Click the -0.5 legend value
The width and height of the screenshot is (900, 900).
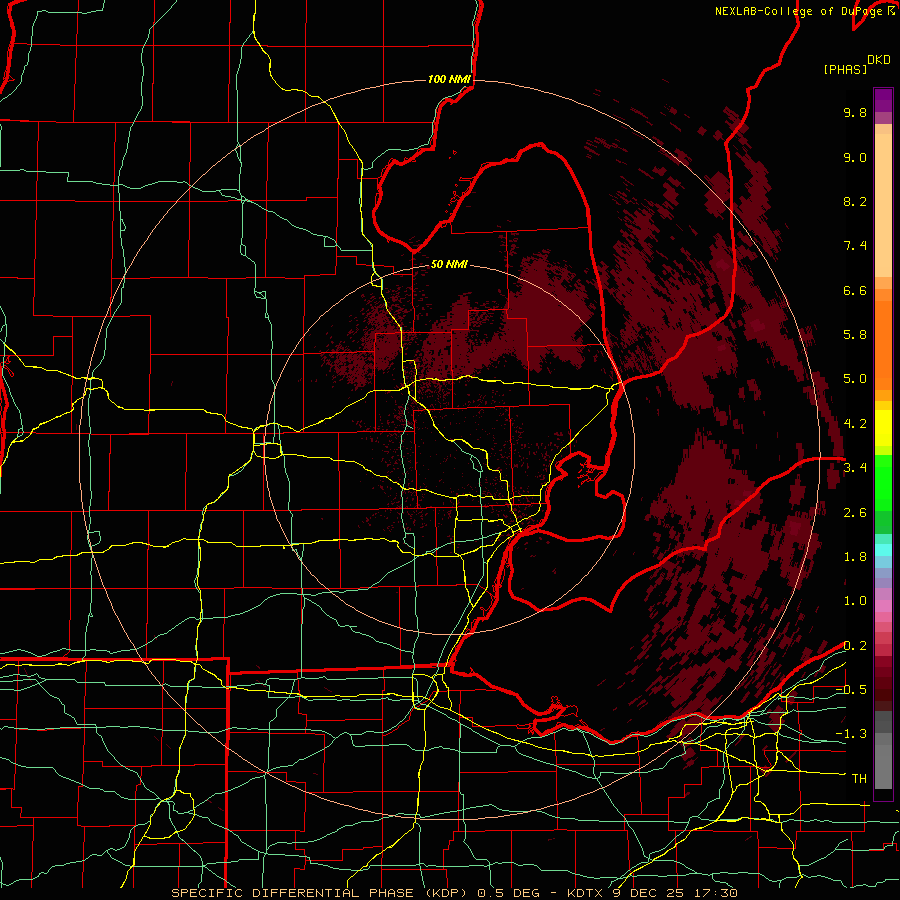(x=851, y=690)
